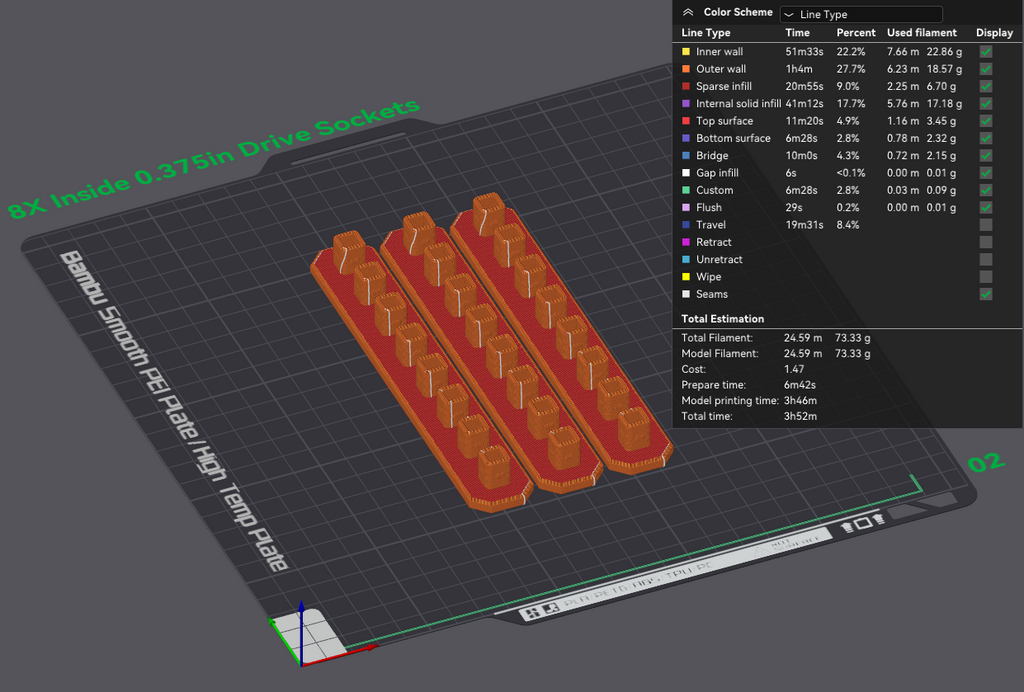Click the white Gap infill swatch
Viewport: 1024px width, 692px height.
tap(686, 172)
